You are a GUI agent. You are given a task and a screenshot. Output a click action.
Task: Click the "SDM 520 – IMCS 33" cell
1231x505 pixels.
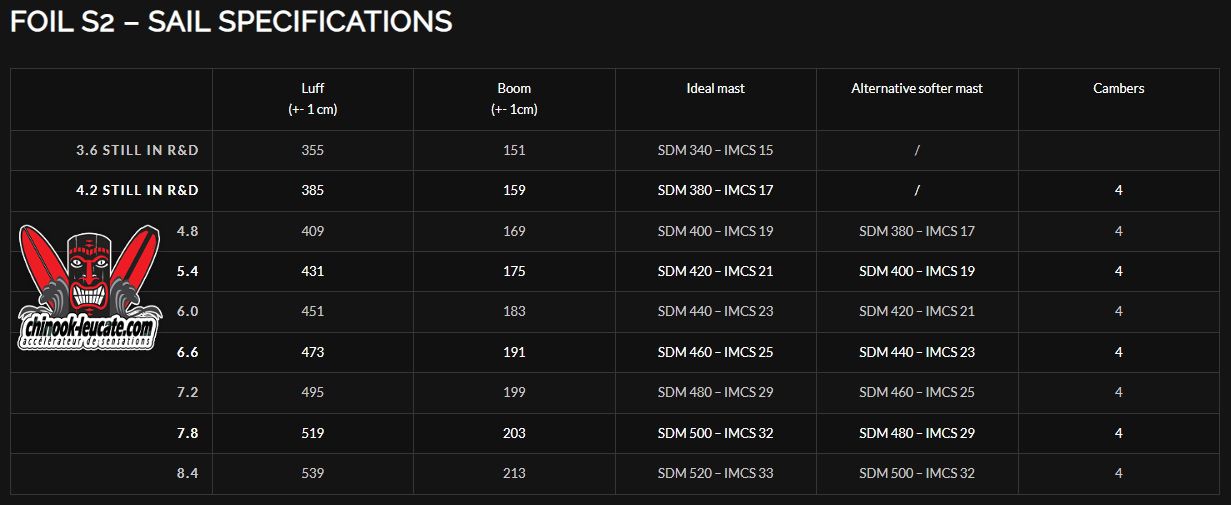point(715,473)
